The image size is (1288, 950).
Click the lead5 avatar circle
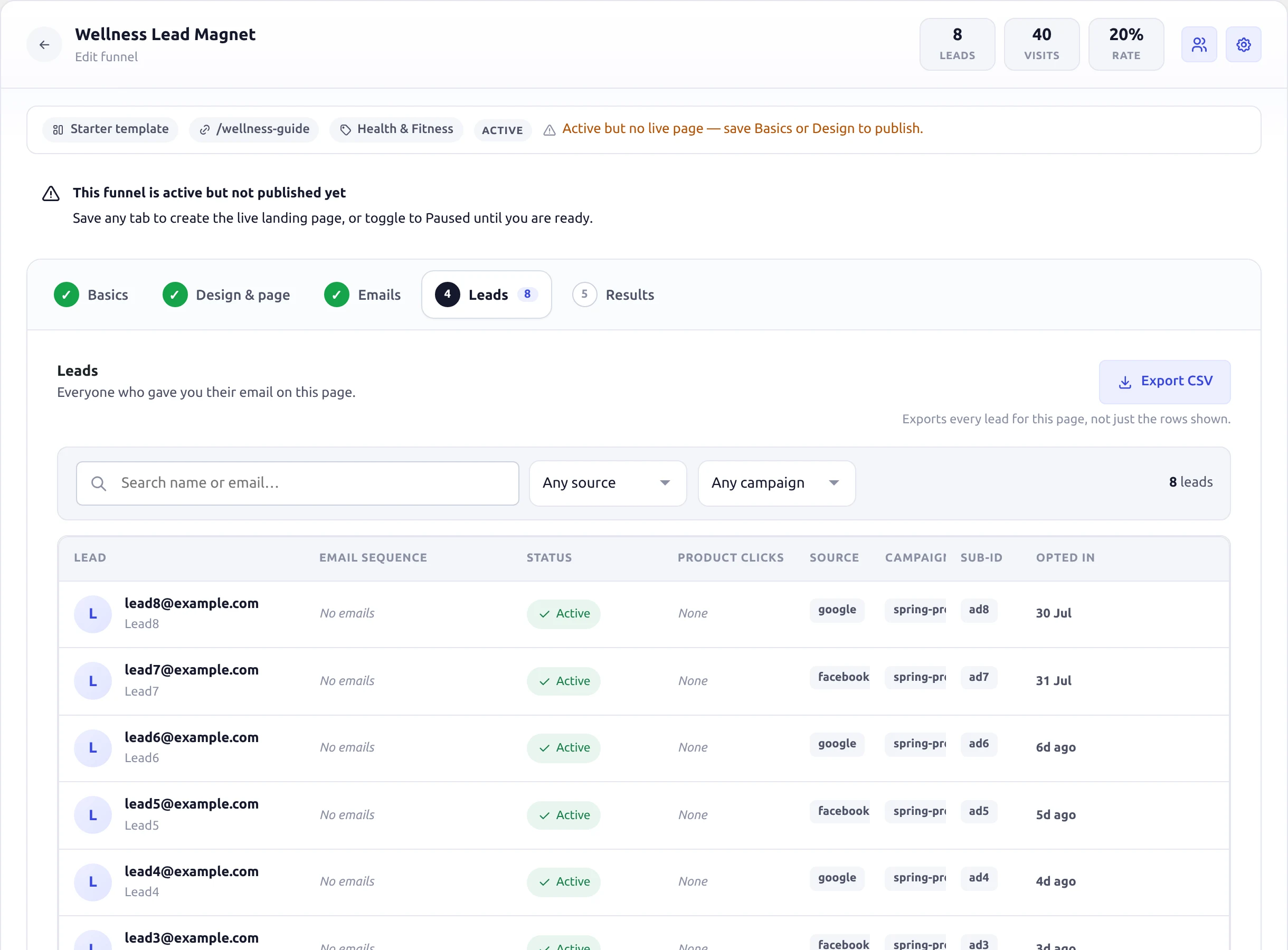pyautogui.click(x=92, y=815)
